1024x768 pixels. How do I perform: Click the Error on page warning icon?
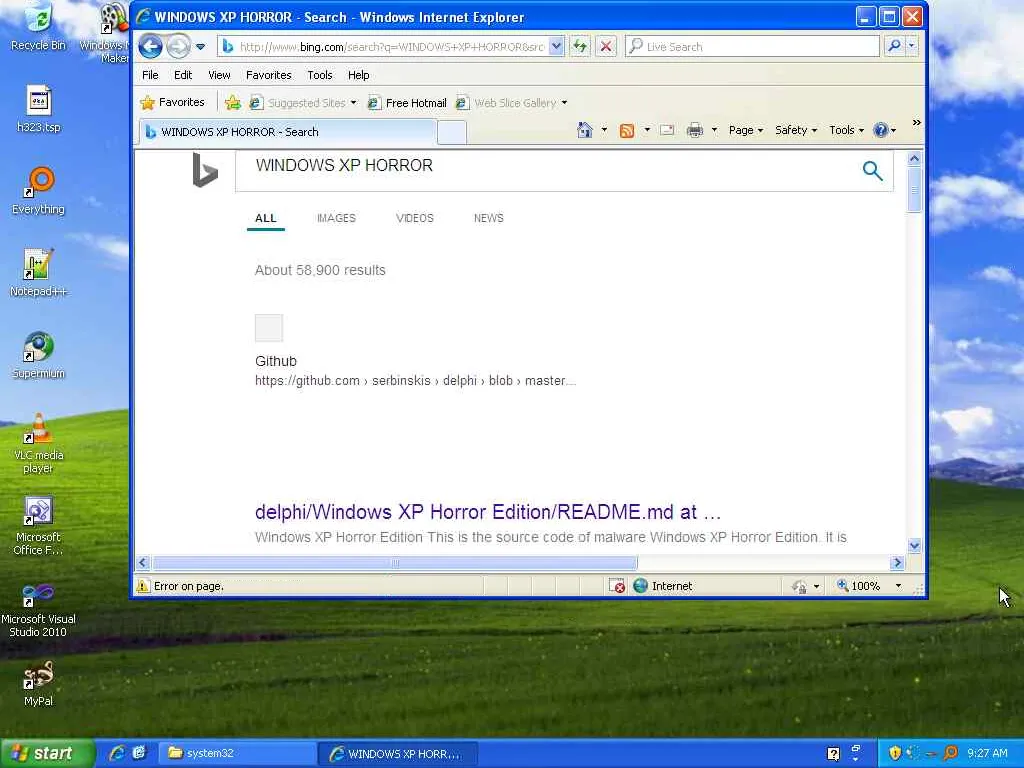click(143, 586)
